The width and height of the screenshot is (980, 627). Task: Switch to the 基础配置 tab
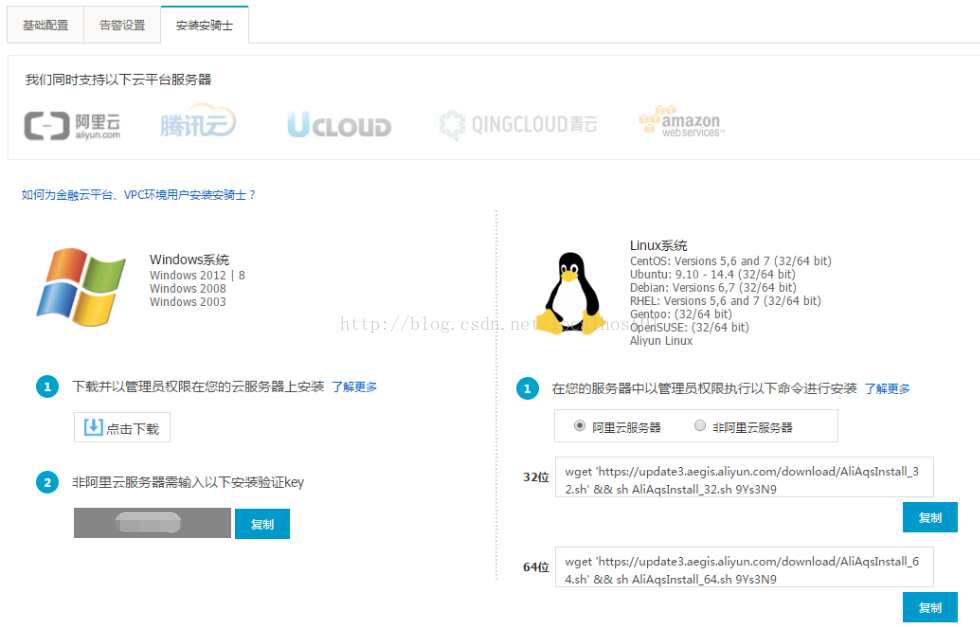46,25
